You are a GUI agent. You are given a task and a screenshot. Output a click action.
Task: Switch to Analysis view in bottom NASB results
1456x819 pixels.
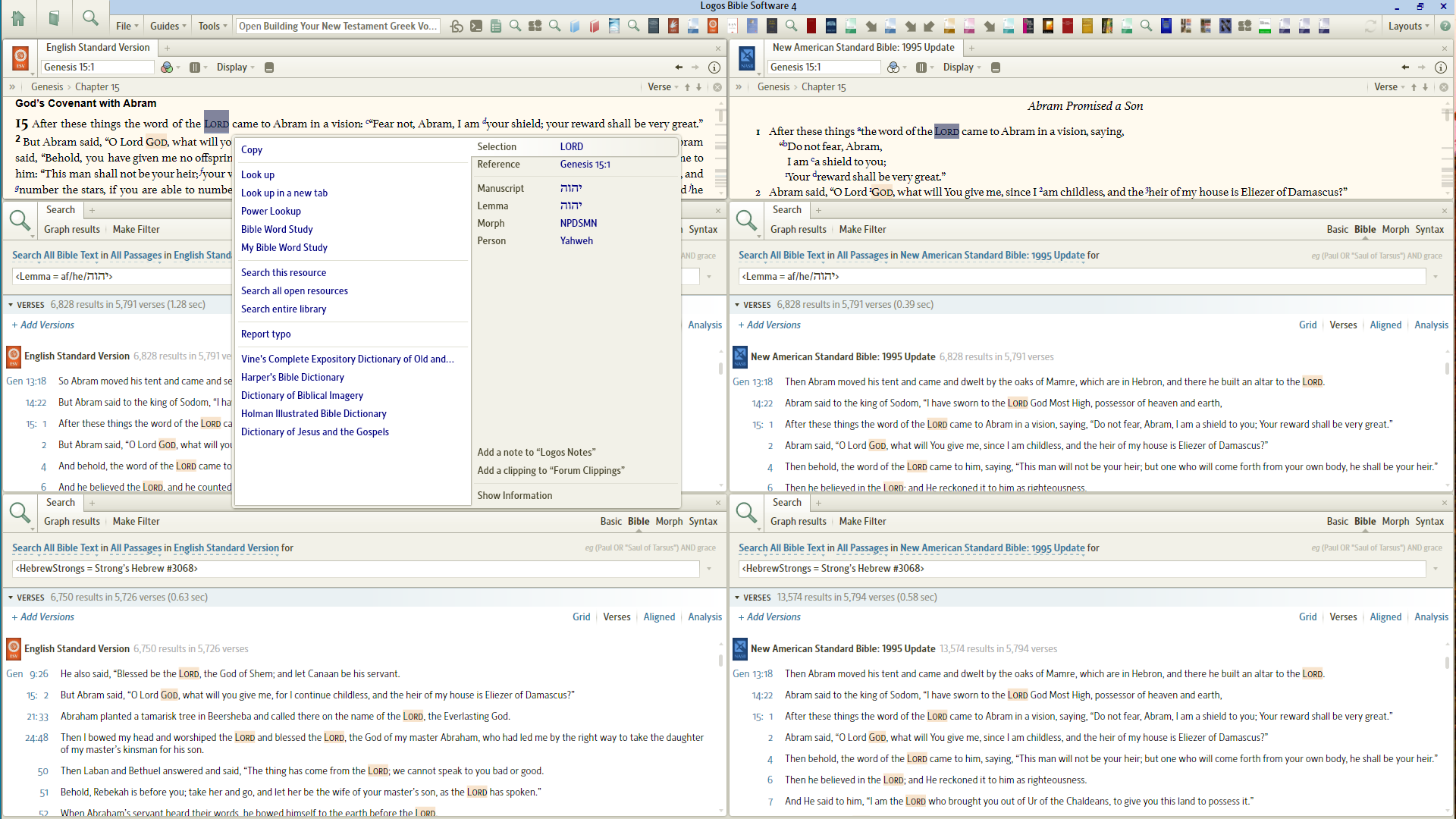(x=1431, y=617)
